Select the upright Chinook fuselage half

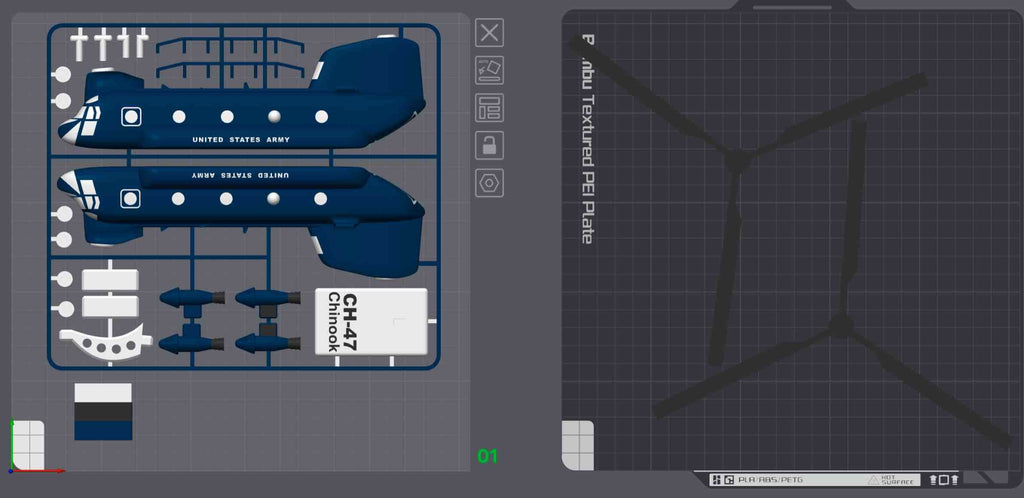click(x=242, y=98)
